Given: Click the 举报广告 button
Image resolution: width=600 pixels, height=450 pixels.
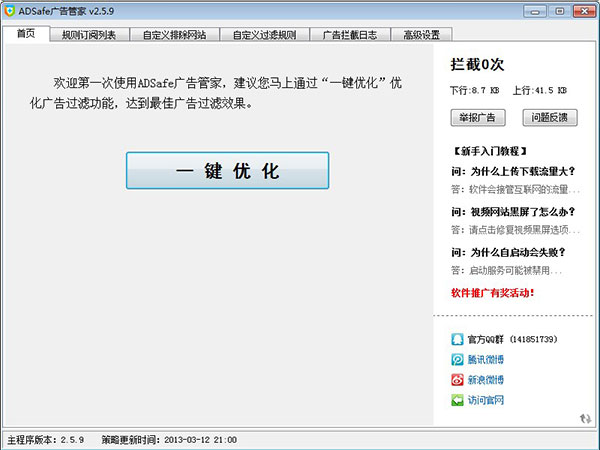Looking at the screenshot, I should [x=478, y=118].
